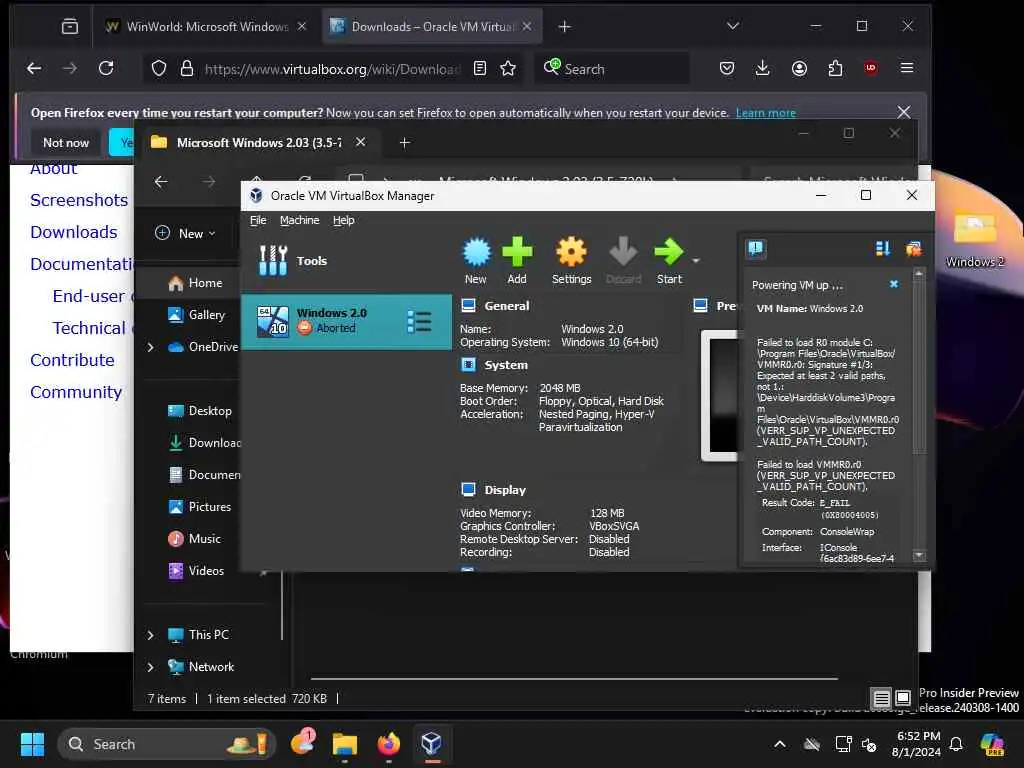The width and height of the screenshot is (1024, 768).
Task: Click the uBlock Origin extension icon
Action: [x=871, y=69]
